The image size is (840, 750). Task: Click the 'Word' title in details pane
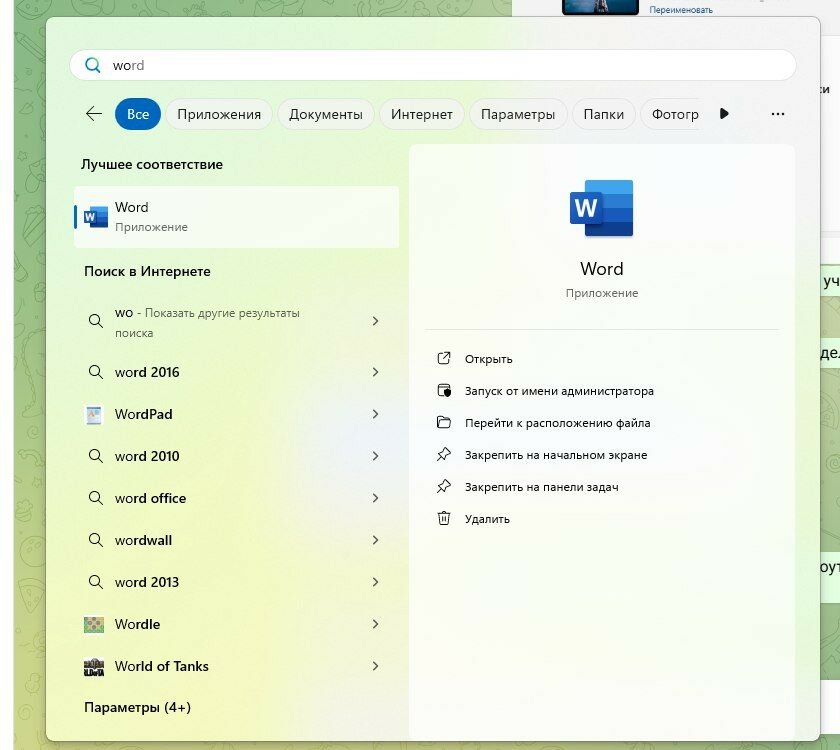click(x=601, y=268)
